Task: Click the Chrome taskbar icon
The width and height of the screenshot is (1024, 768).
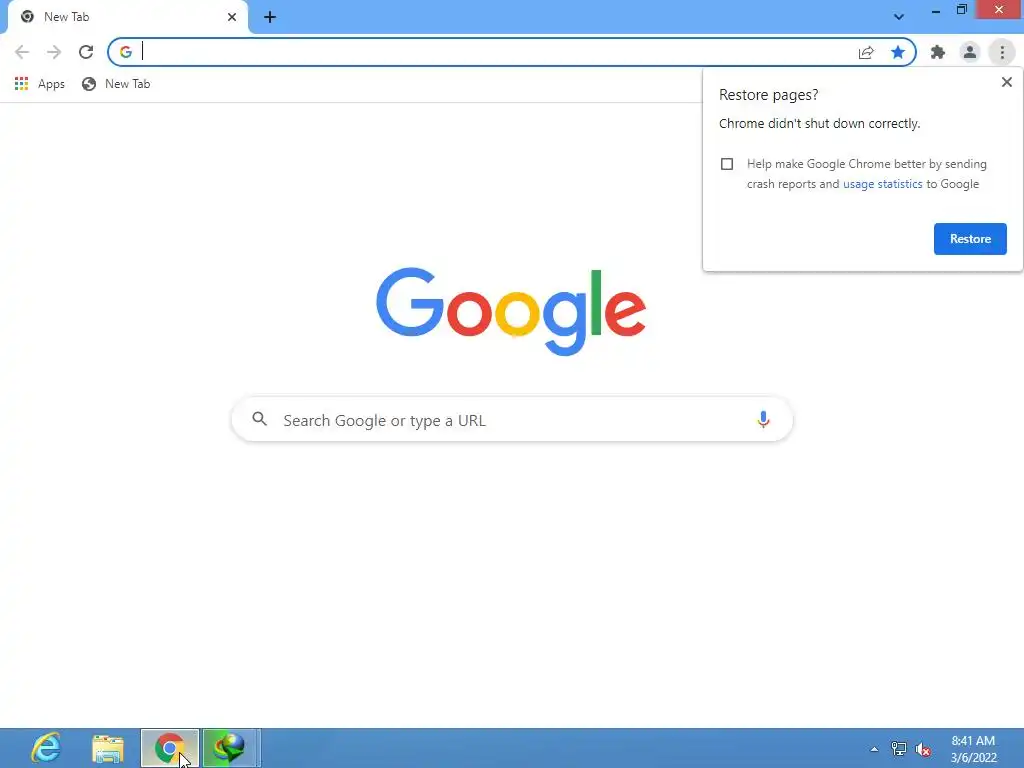Action: (170, 748)
